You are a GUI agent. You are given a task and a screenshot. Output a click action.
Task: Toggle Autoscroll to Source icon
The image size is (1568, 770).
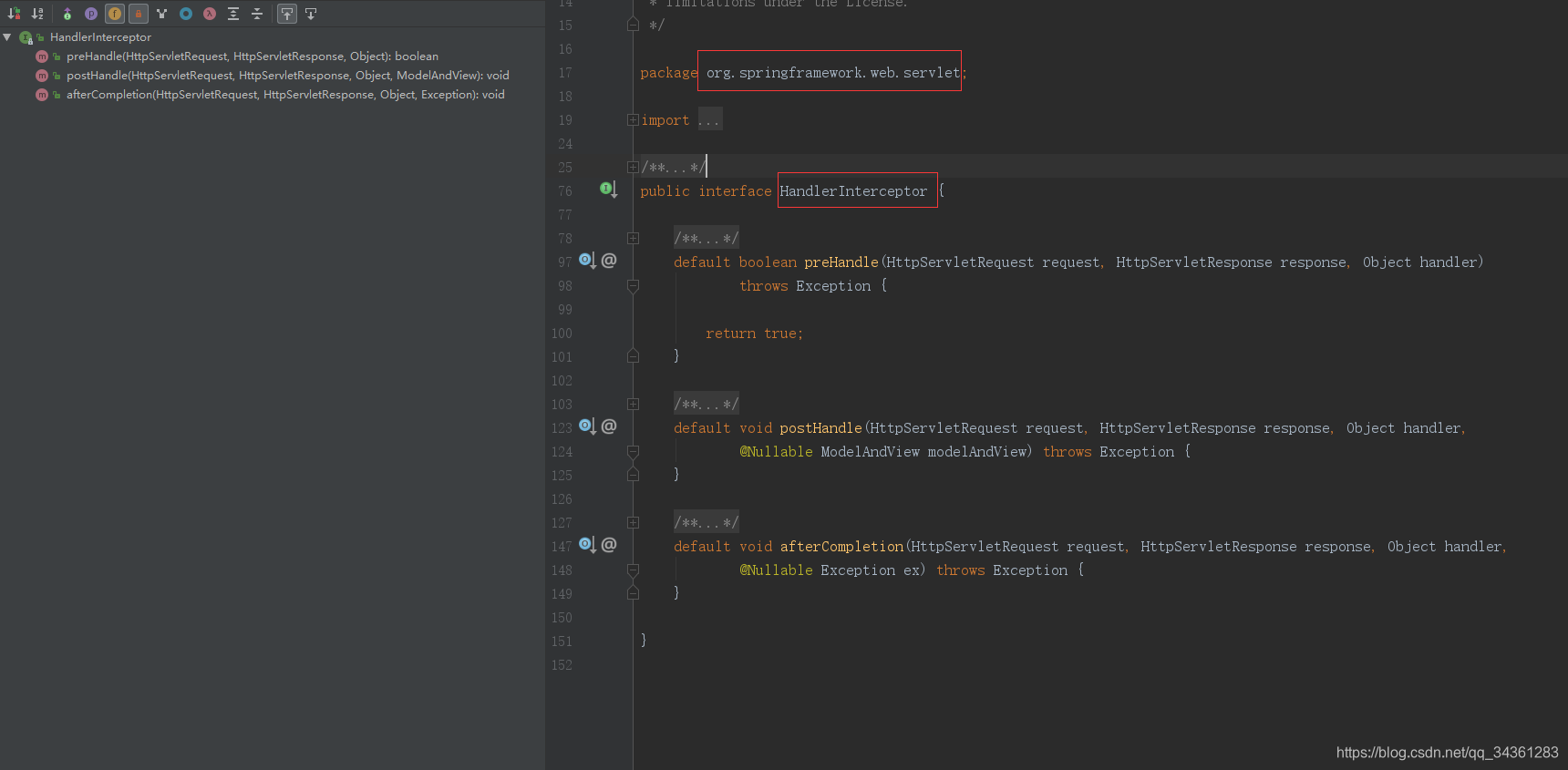pos(287,14)
